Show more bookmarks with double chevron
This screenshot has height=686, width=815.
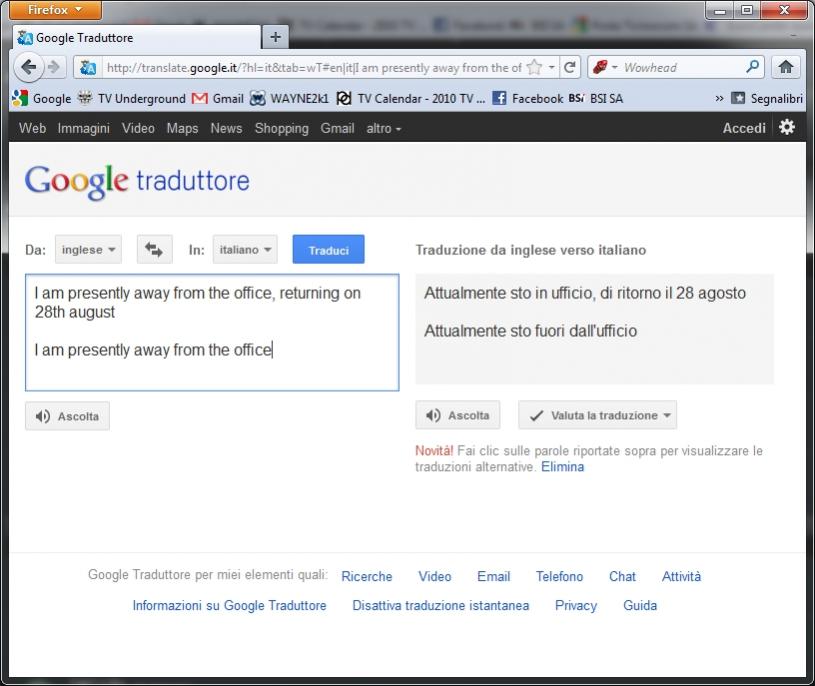[719, 98]
